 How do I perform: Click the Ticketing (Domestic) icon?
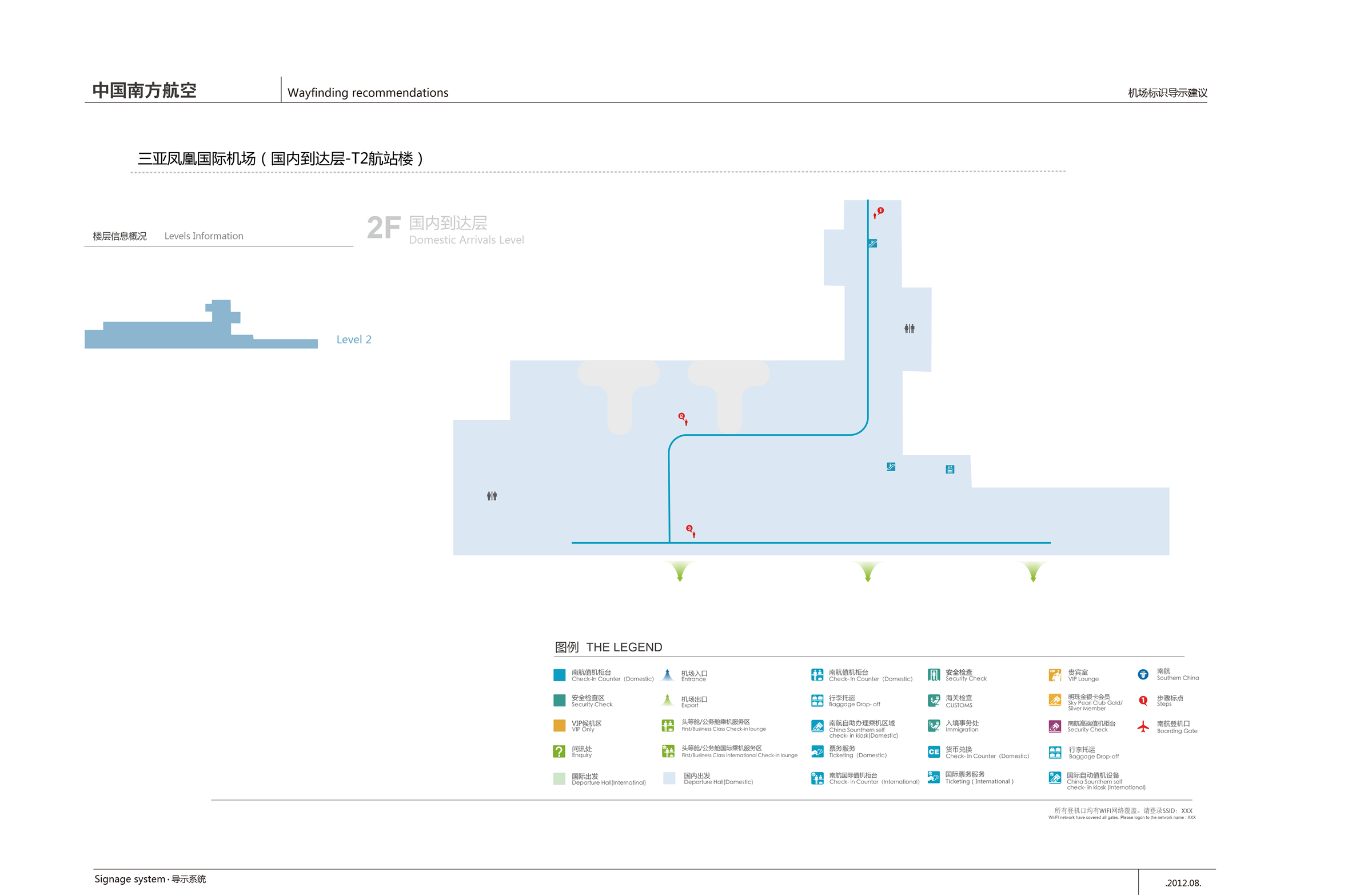point(817,751)
